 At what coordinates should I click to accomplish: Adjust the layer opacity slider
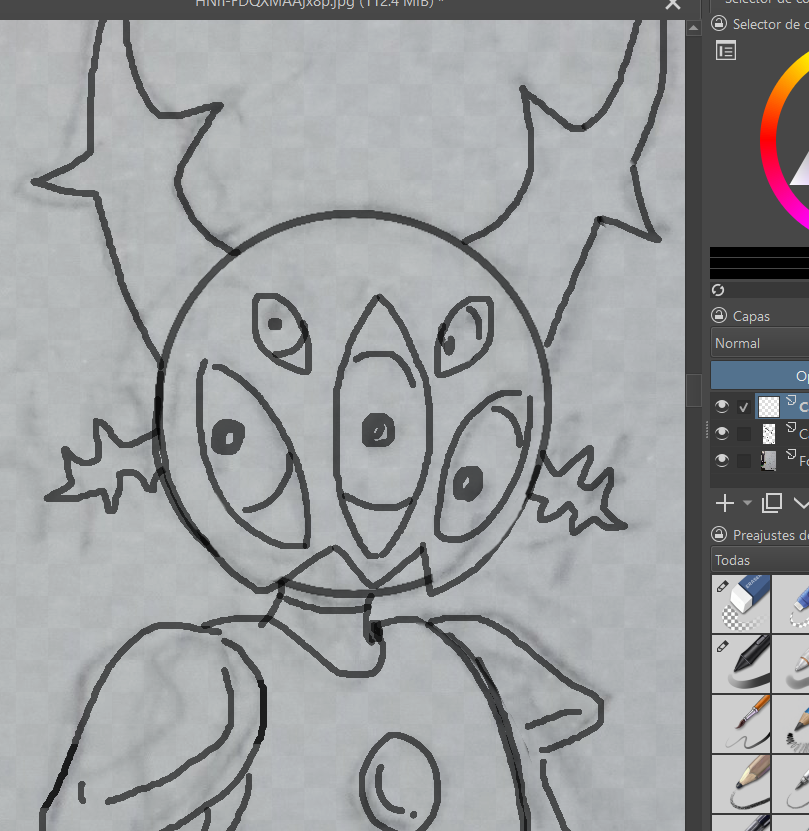[760, 375]
